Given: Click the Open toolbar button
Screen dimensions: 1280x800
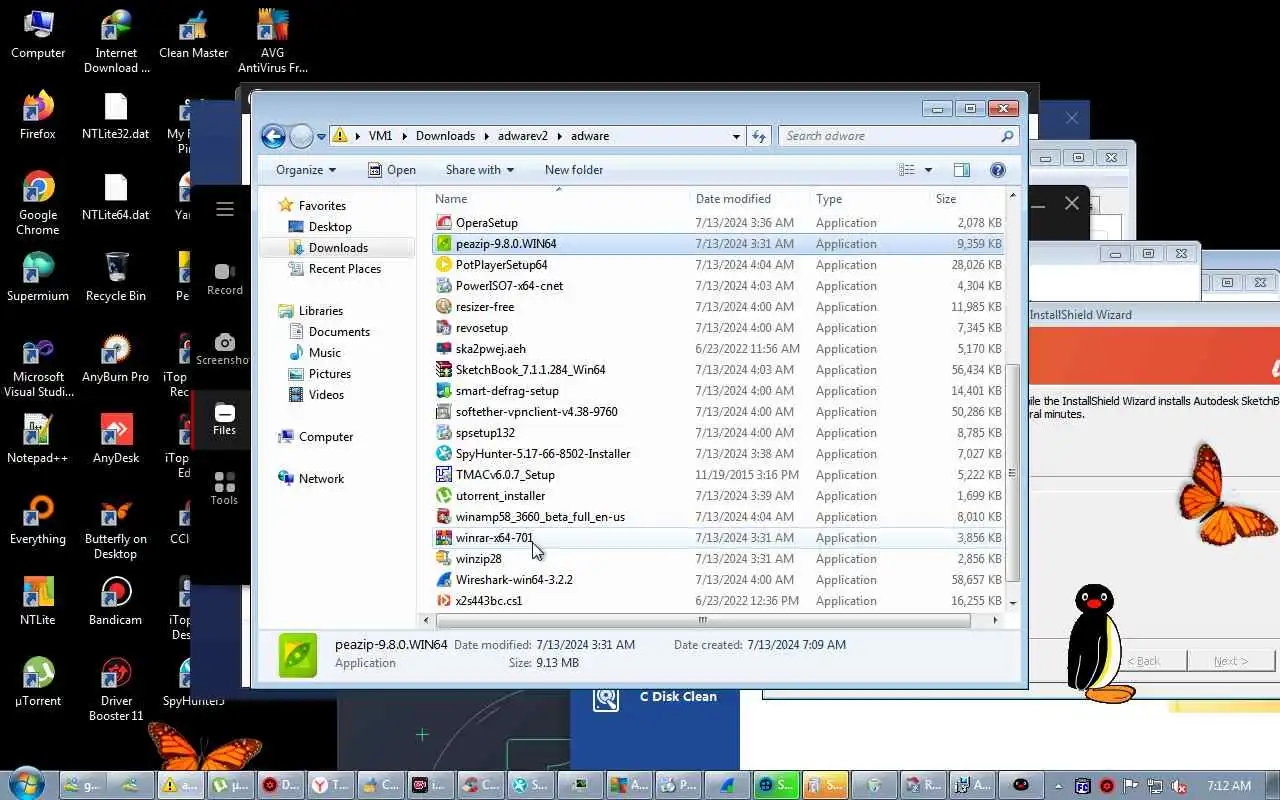Looking at the screenshot, I should pos(392,170).
